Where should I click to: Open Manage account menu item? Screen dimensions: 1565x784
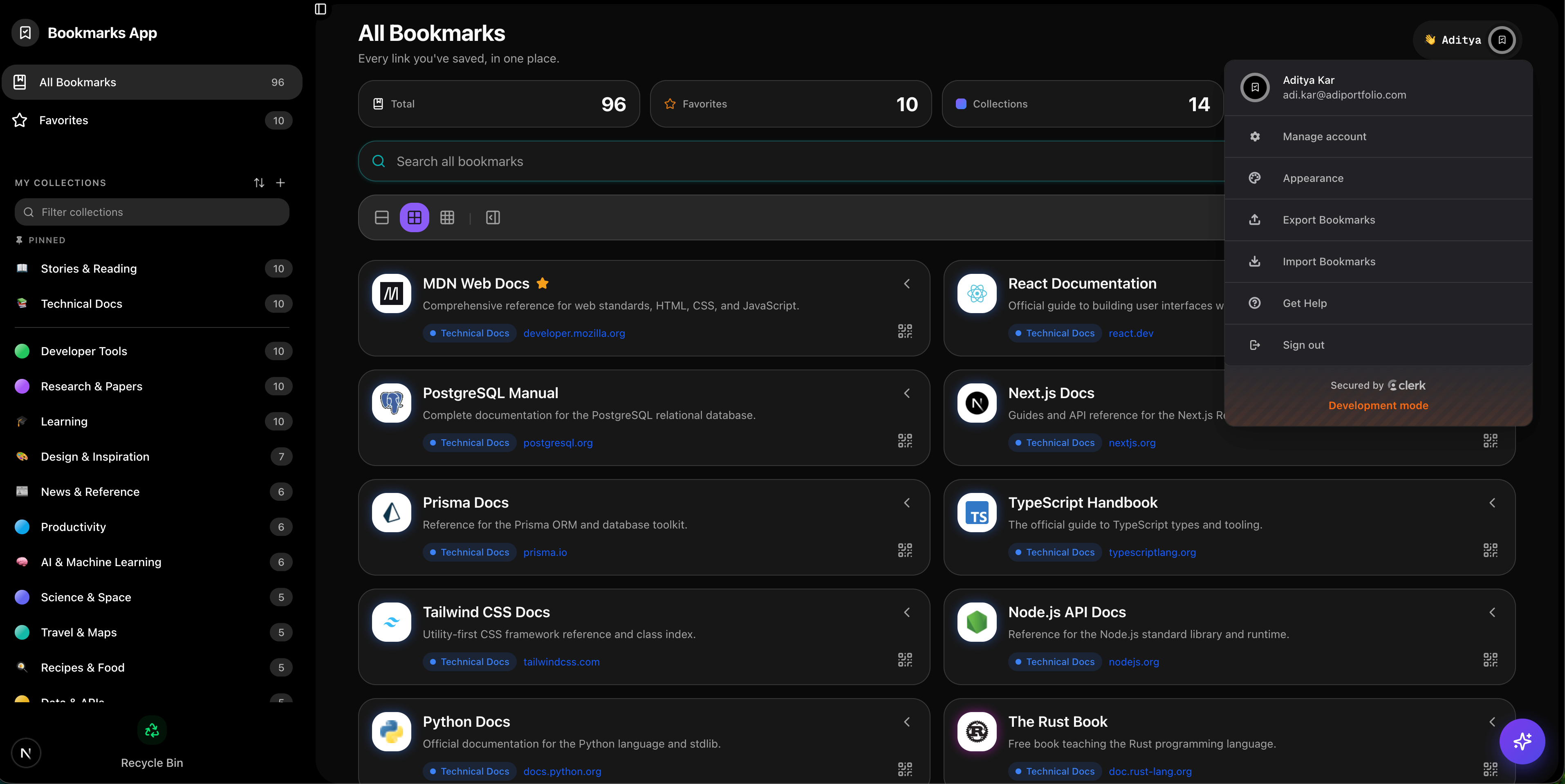pos(1378,137)
